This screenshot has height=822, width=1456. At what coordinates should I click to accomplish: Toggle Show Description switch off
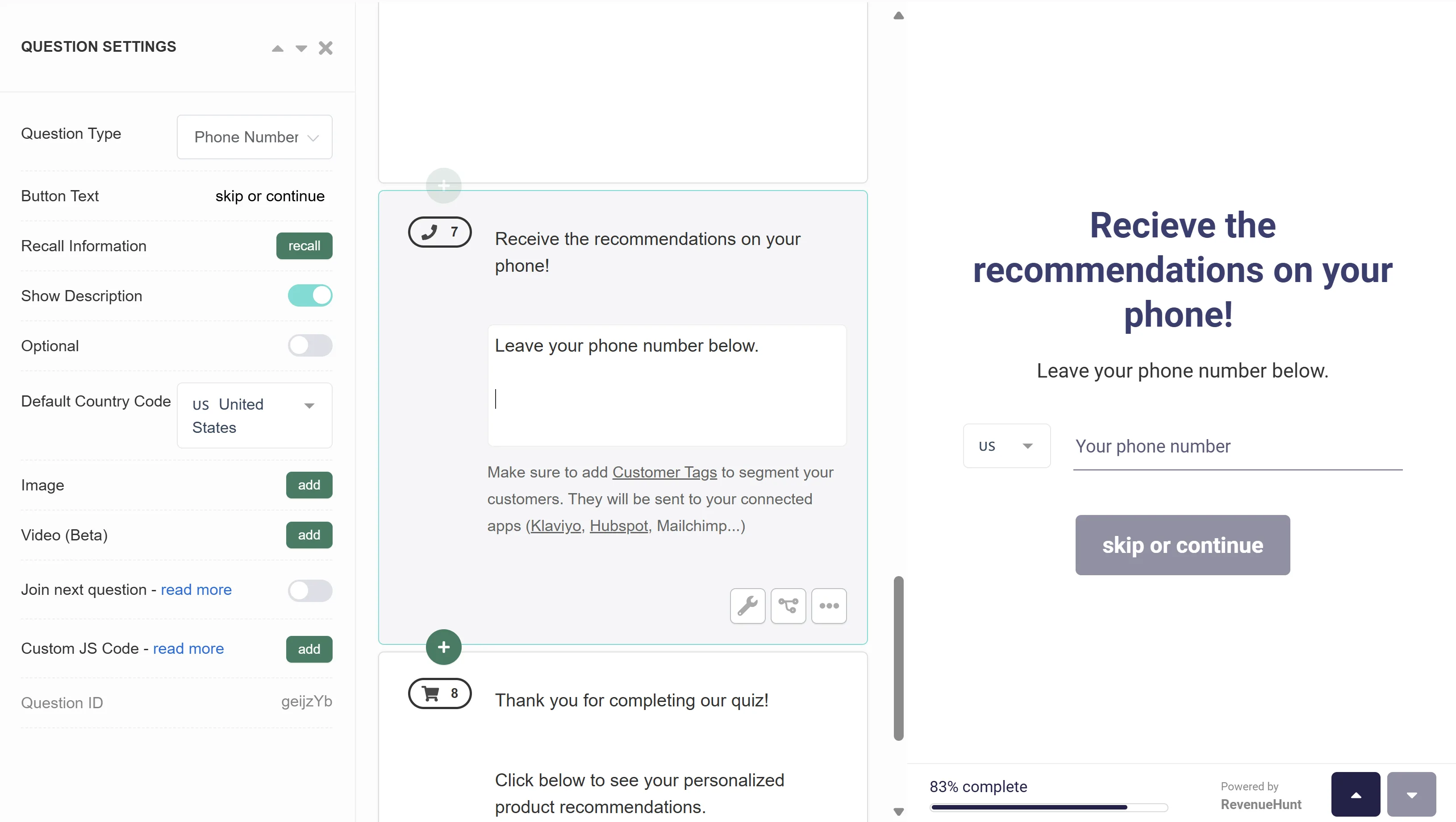click(x=310, y=295)
